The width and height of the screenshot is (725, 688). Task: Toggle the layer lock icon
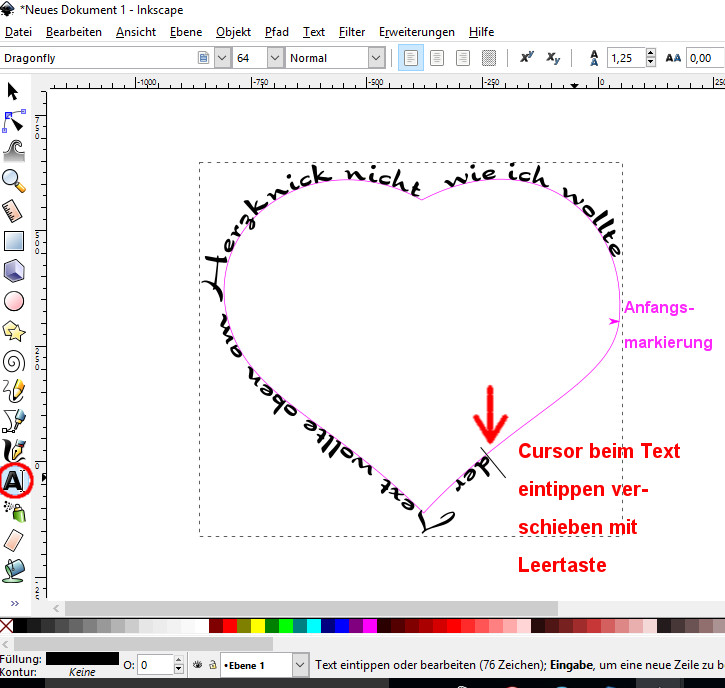[213, 665]
